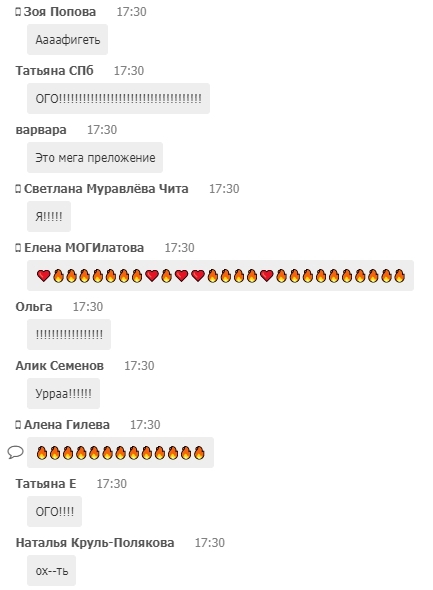This screenshot has height=590, width=433.
Task: Open Алик Семенов's name
Action: tap(59, 366)
